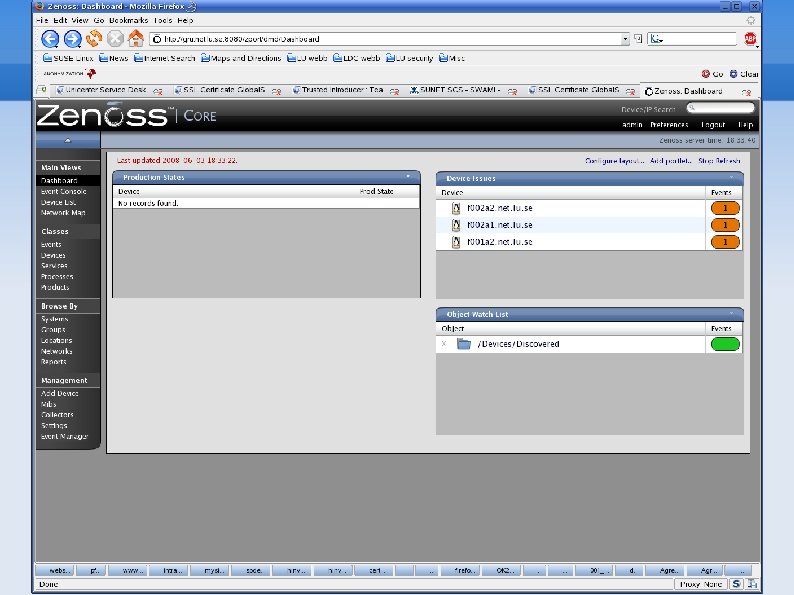Open the Device Issues portlet settings arrow
794x595 pixels.
point(731,177)
